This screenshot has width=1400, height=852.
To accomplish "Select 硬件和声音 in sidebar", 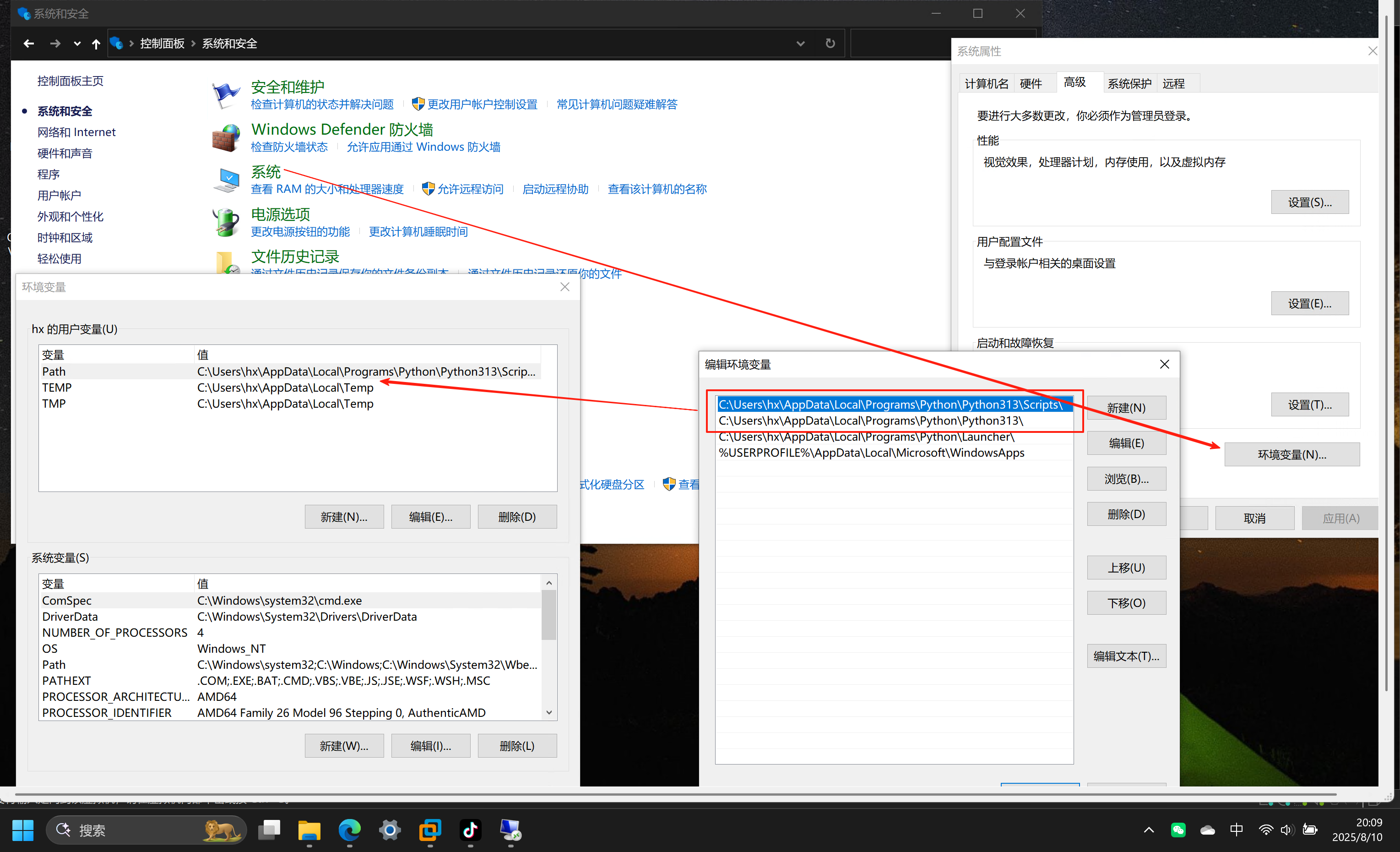I will click(x=65, y=153).
